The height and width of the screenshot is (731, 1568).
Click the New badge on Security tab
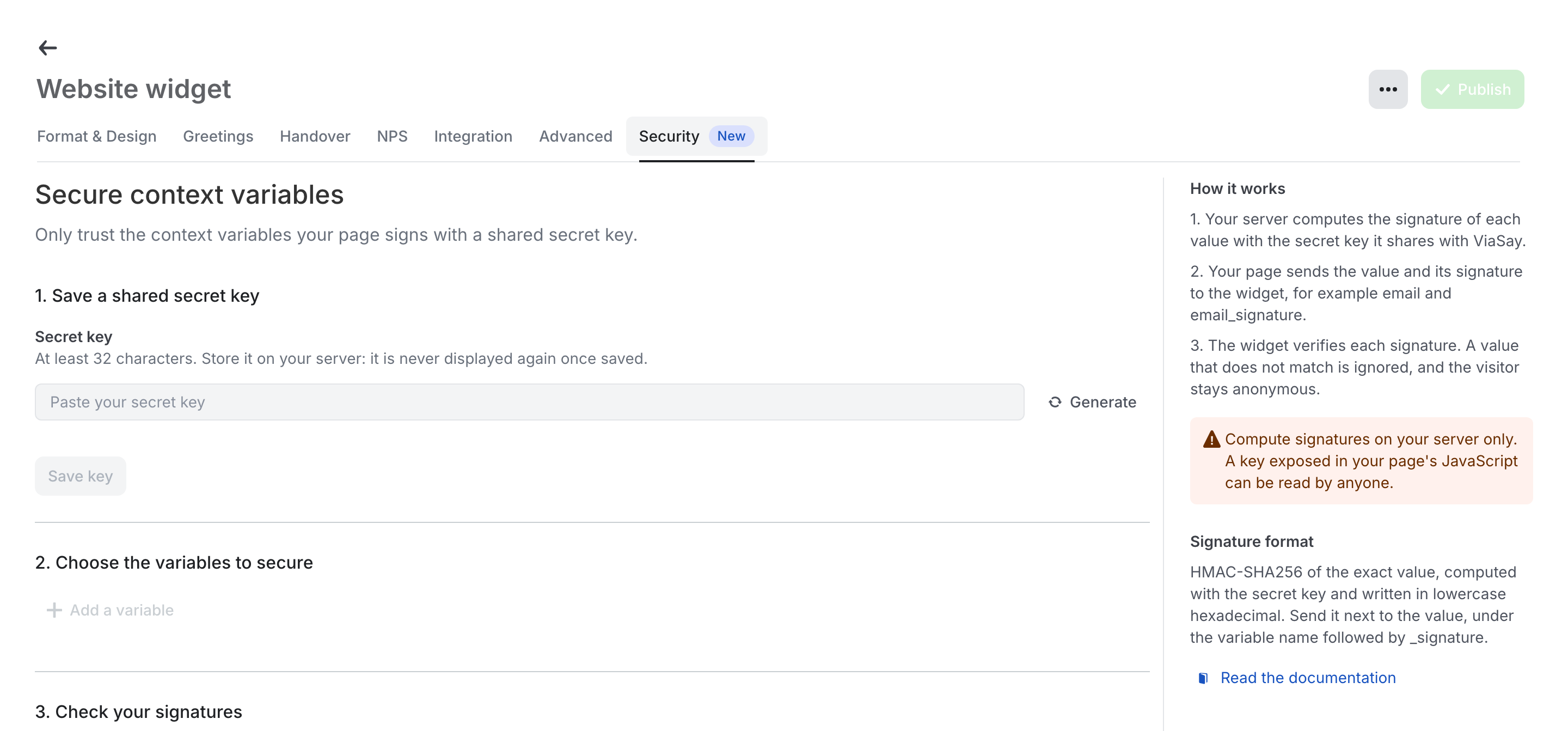[731, 136]
